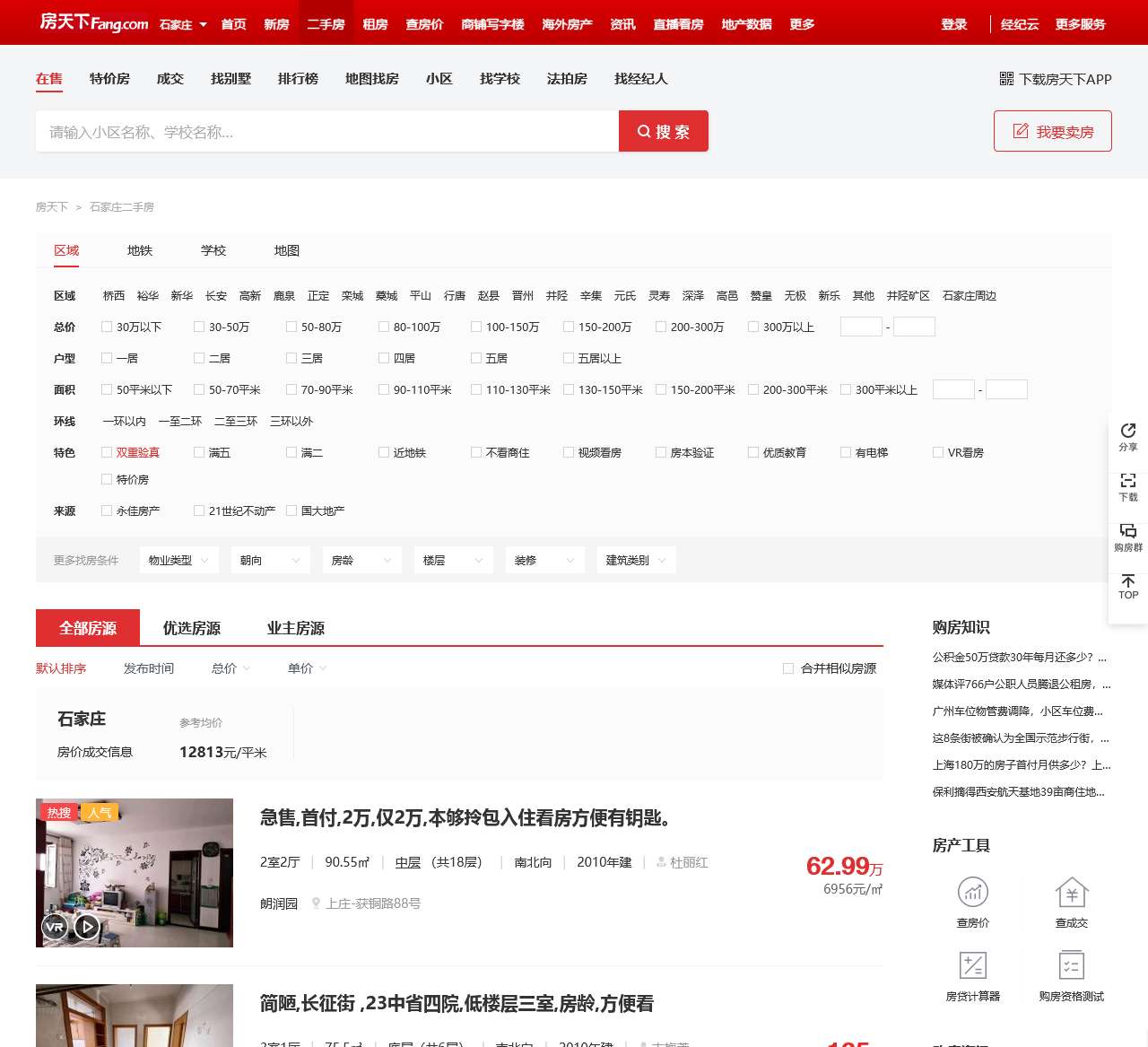Click the 分享 share icon
Screen dimensions: 1148x1047
1127,439
